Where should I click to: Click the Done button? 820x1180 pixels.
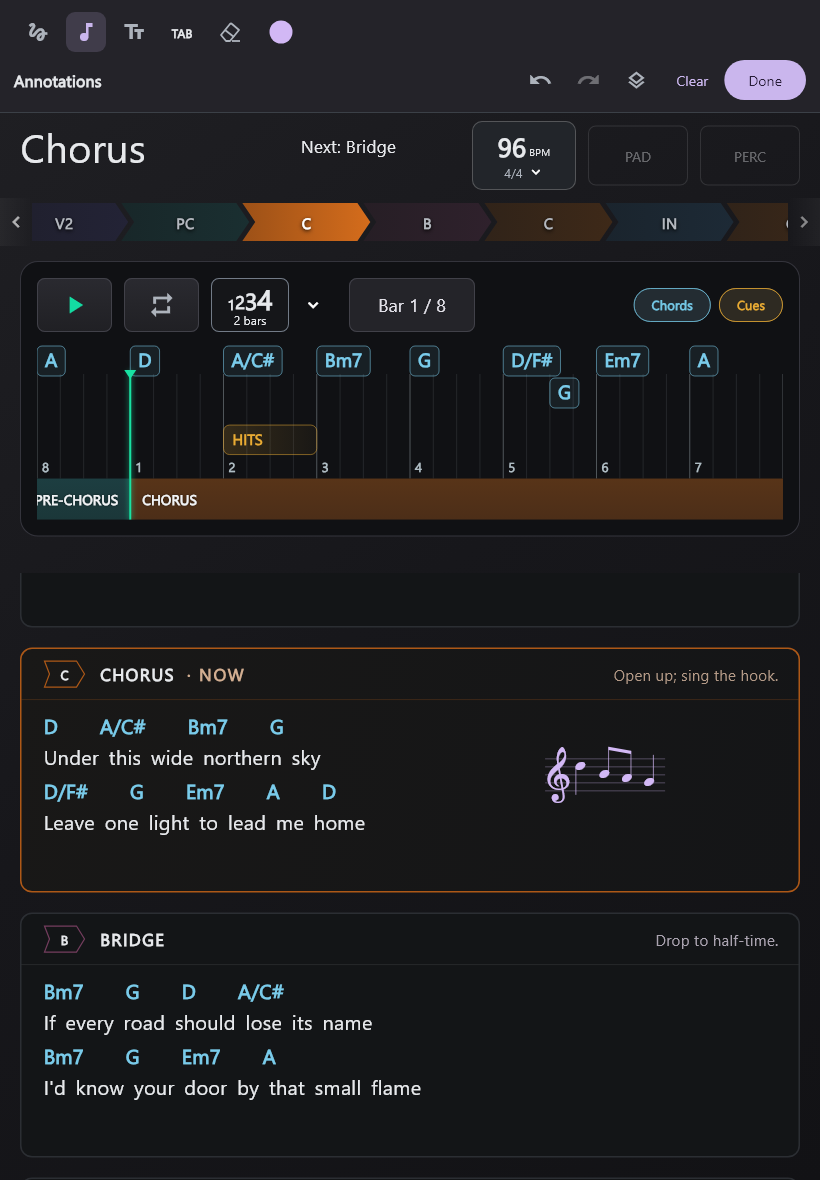pos(764,81)
